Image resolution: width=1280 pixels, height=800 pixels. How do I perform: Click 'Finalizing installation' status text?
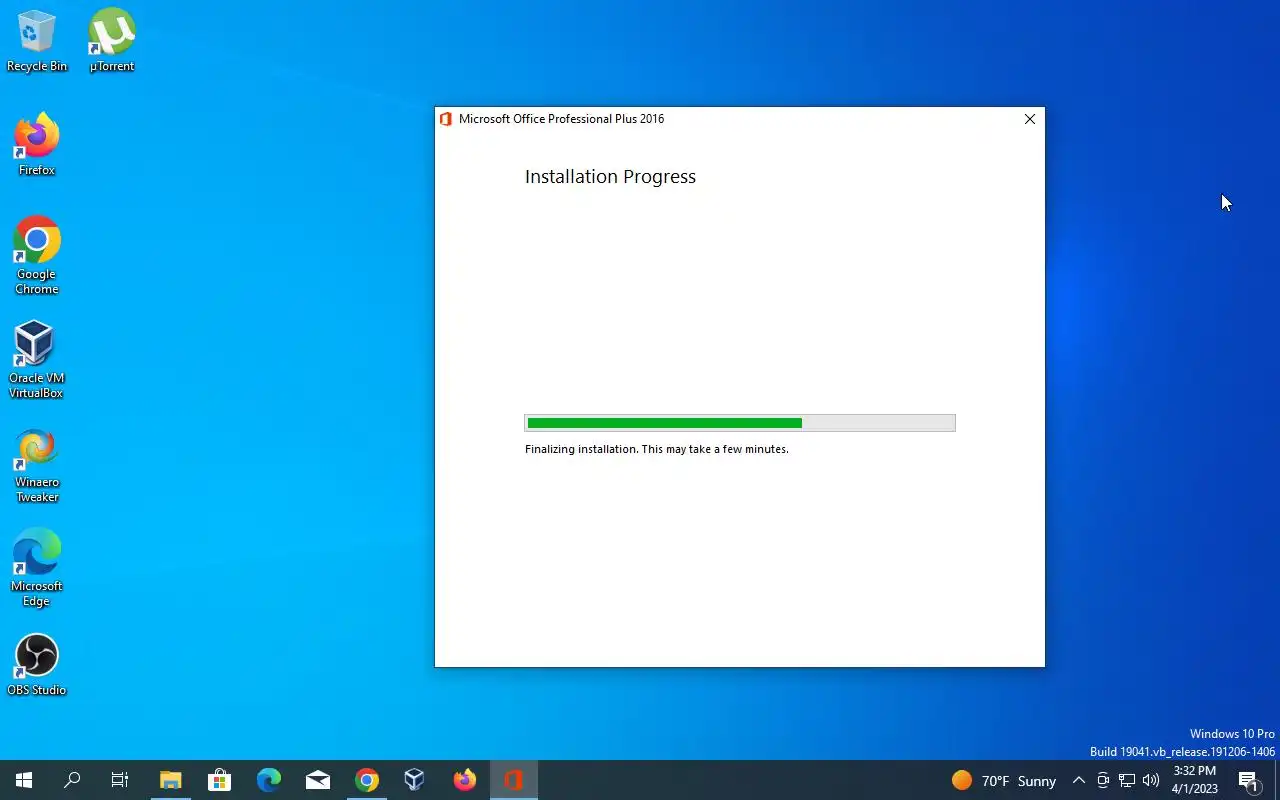click(x=657, y=449)
